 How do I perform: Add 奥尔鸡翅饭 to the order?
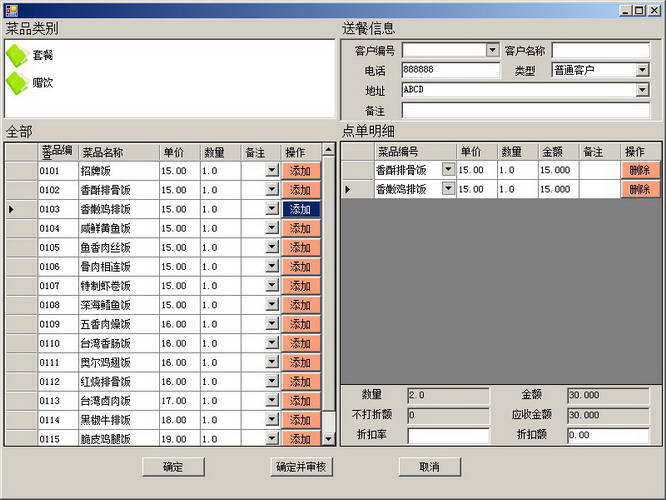pos(301,362)
